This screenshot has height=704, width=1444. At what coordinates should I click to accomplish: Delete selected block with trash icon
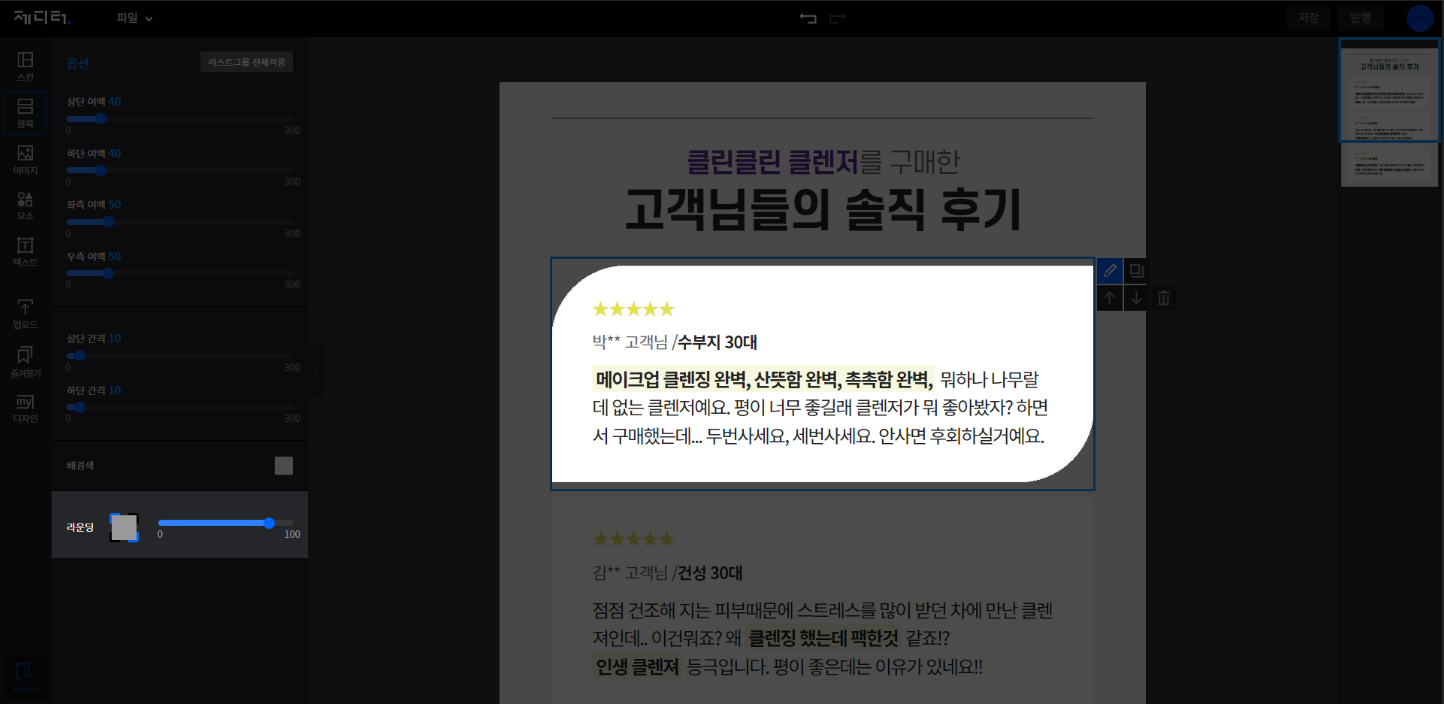coord(1163,298)
